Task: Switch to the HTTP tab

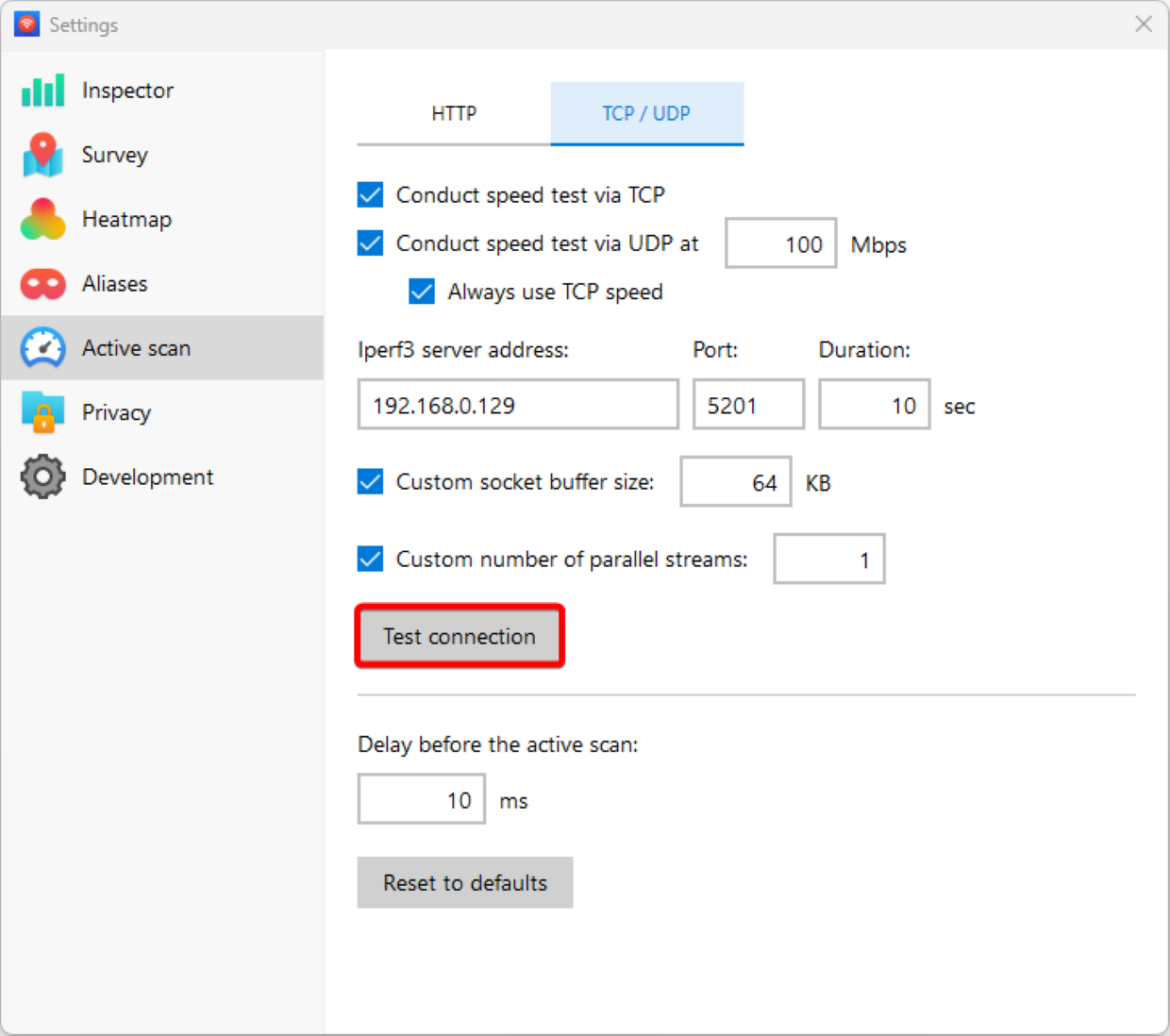Action: click(x=454, y=113)
